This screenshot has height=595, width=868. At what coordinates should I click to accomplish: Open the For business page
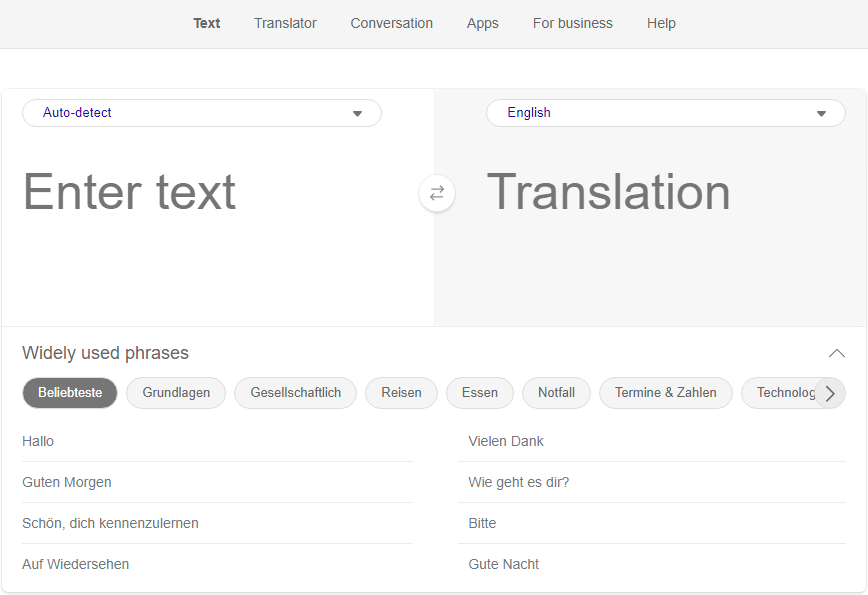pyautogui.click(x=572, y=23)
